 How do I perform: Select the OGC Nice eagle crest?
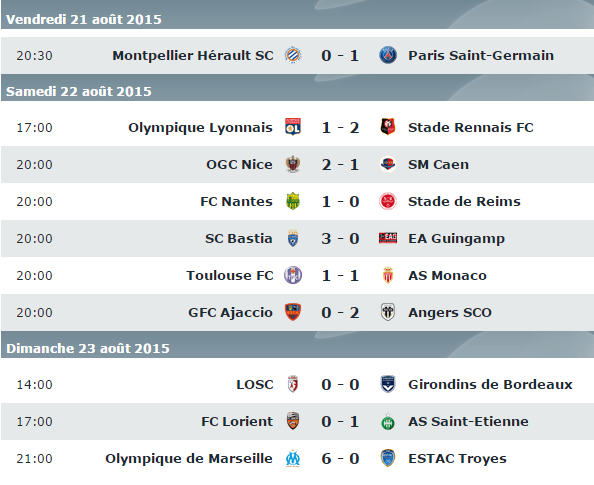pyautogui.click(x=293, y=164)
